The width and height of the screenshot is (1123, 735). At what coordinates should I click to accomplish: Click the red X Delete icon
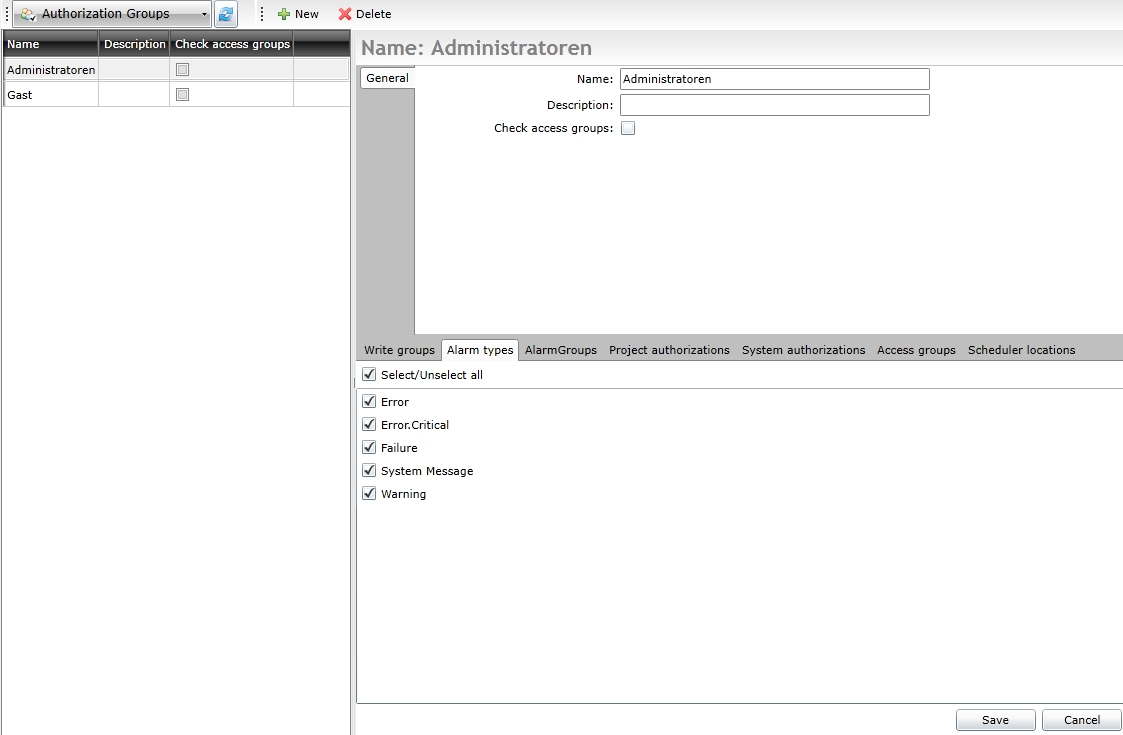(x=345, y=14)
